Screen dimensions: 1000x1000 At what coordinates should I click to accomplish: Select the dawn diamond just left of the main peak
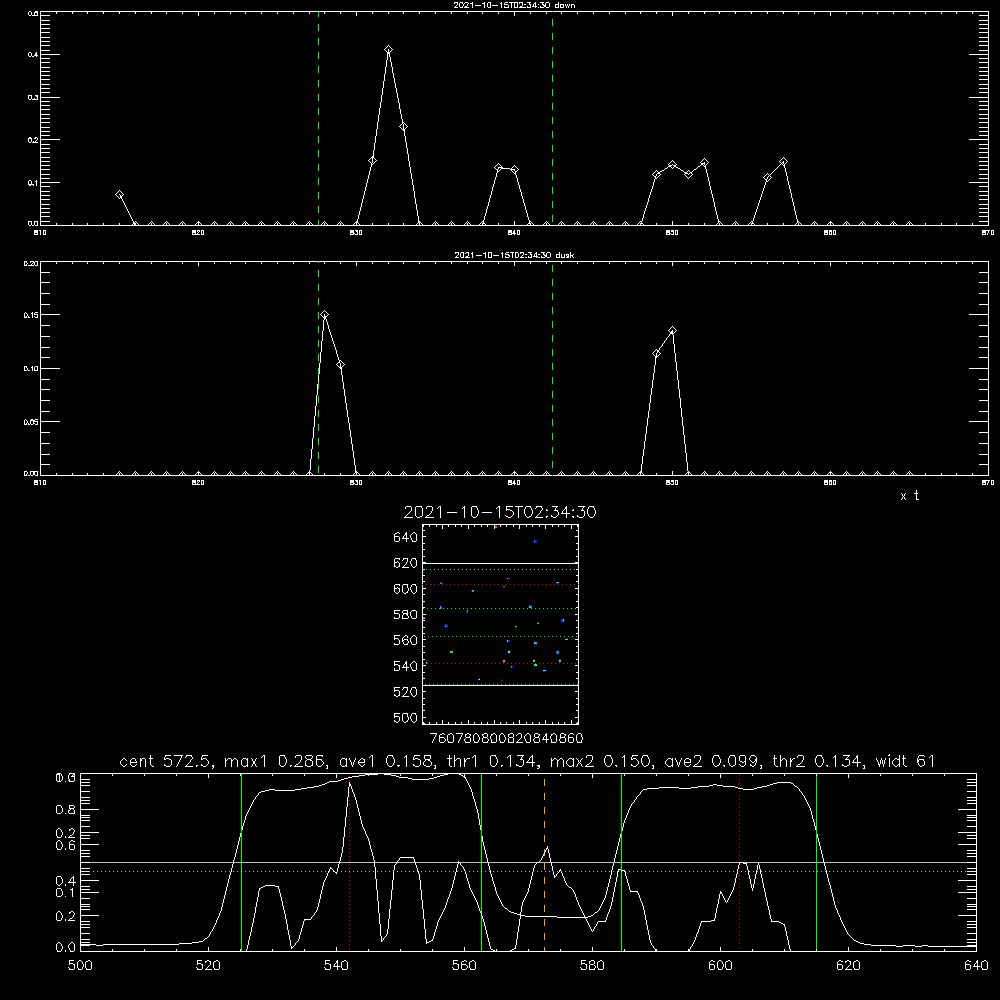tap(372, 161)
